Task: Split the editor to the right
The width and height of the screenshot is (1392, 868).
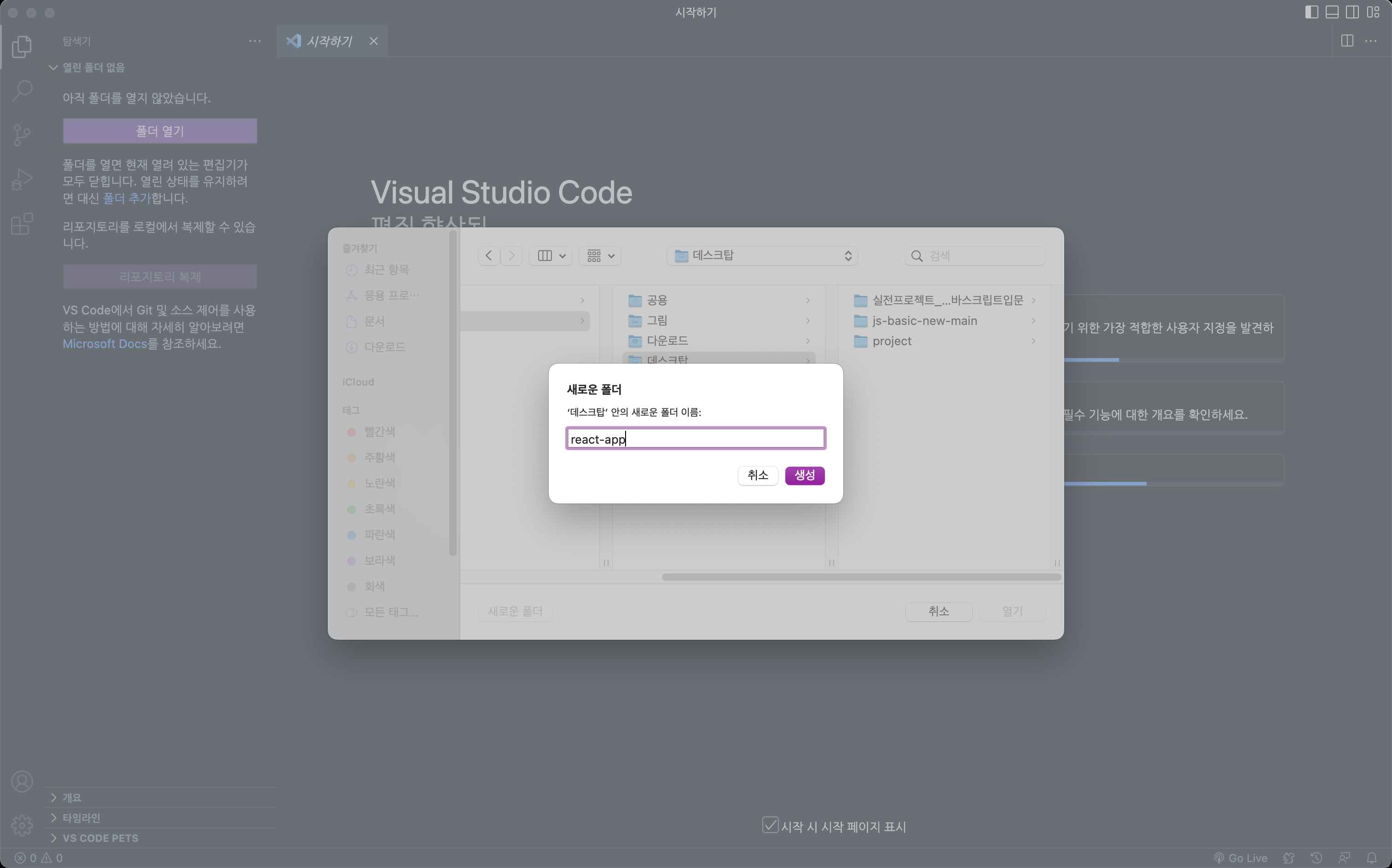Action: (1347, 41)
